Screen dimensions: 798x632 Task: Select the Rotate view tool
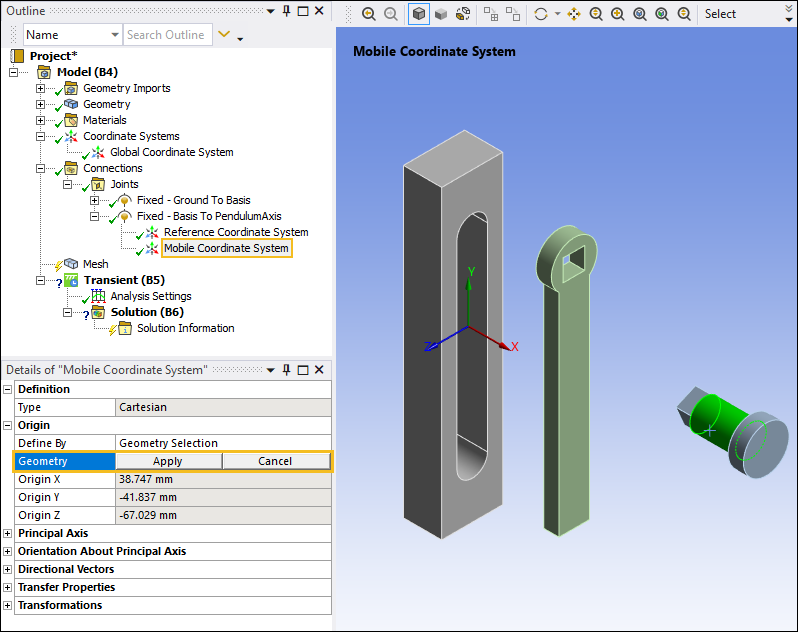click(x=541, y=14)
